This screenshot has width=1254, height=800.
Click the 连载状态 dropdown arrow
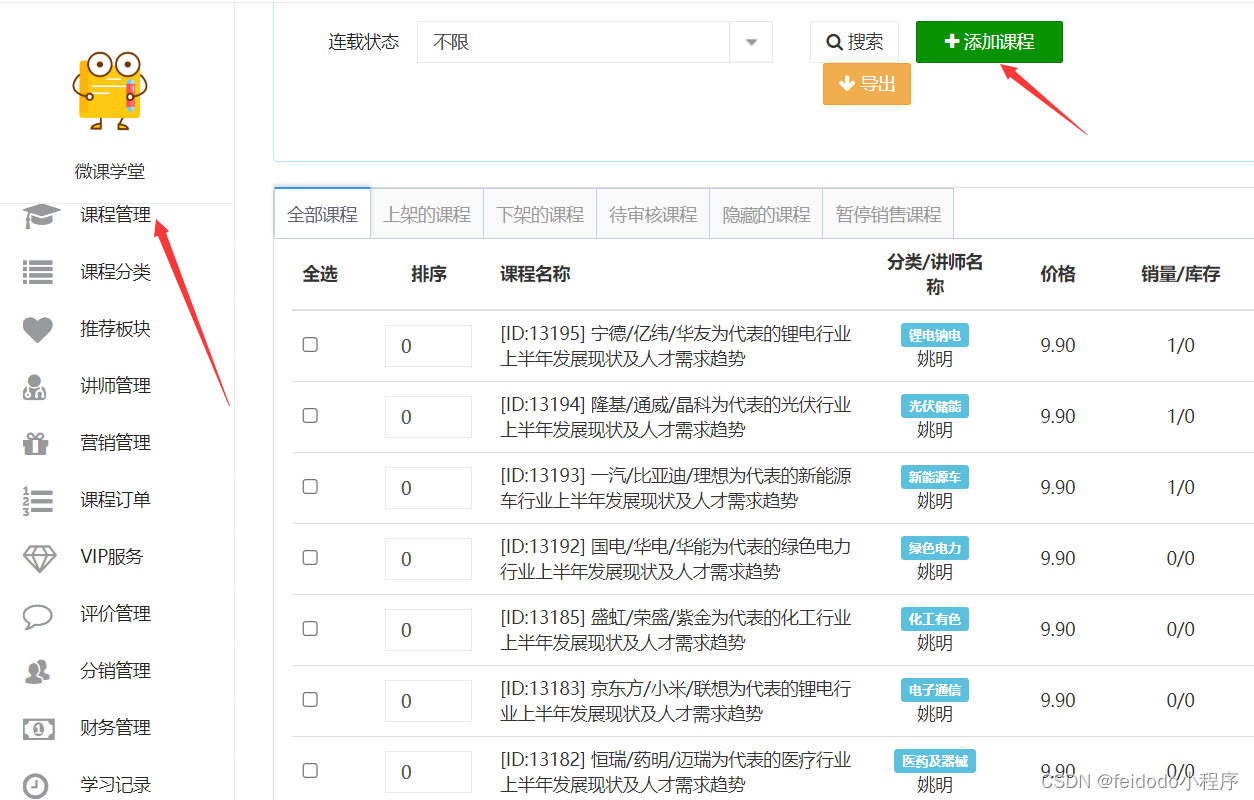(752, 42)
